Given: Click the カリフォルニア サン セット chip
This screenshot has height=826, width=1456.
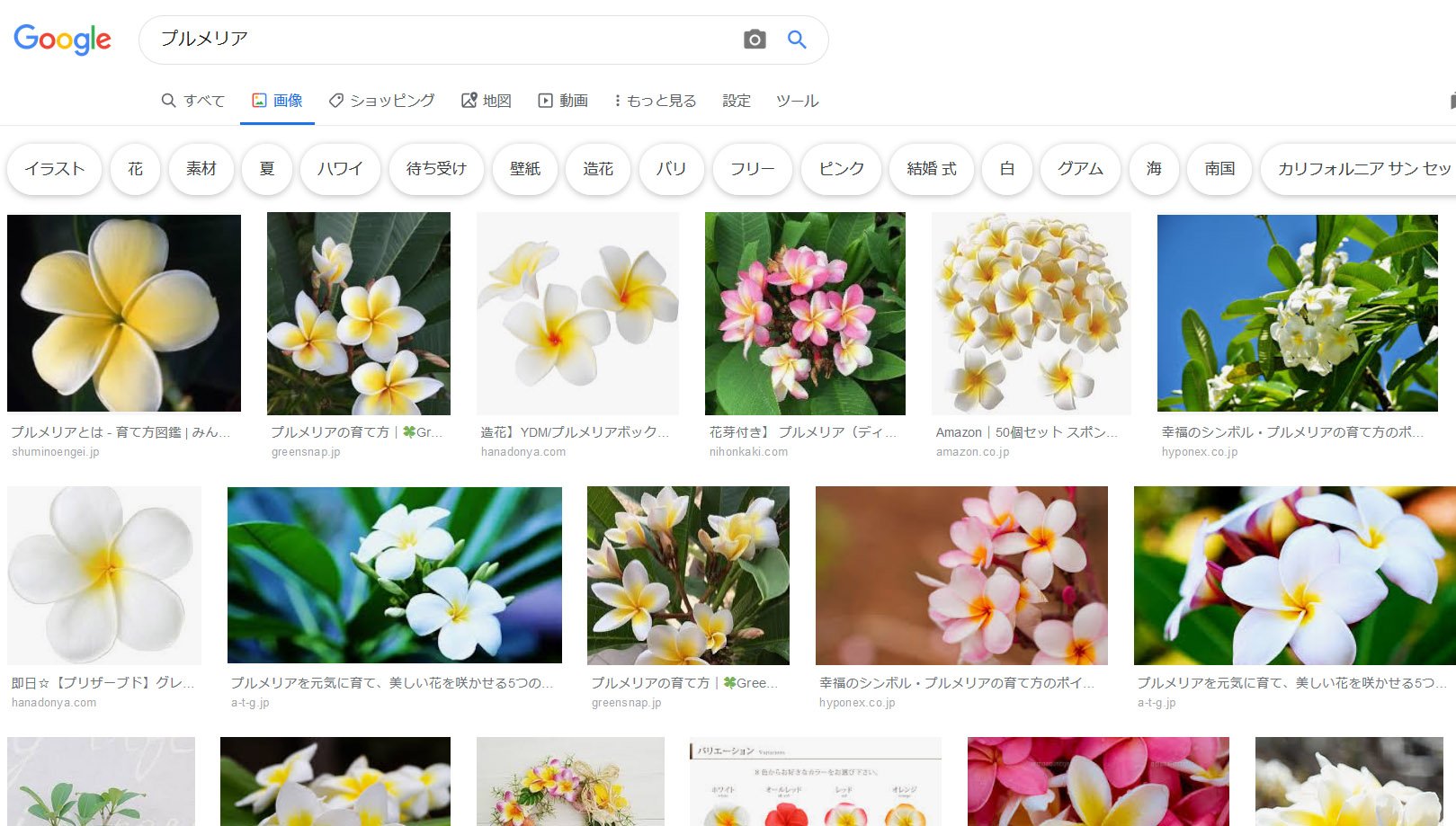Looking at the screenshot, I should tap(1358, 169).
